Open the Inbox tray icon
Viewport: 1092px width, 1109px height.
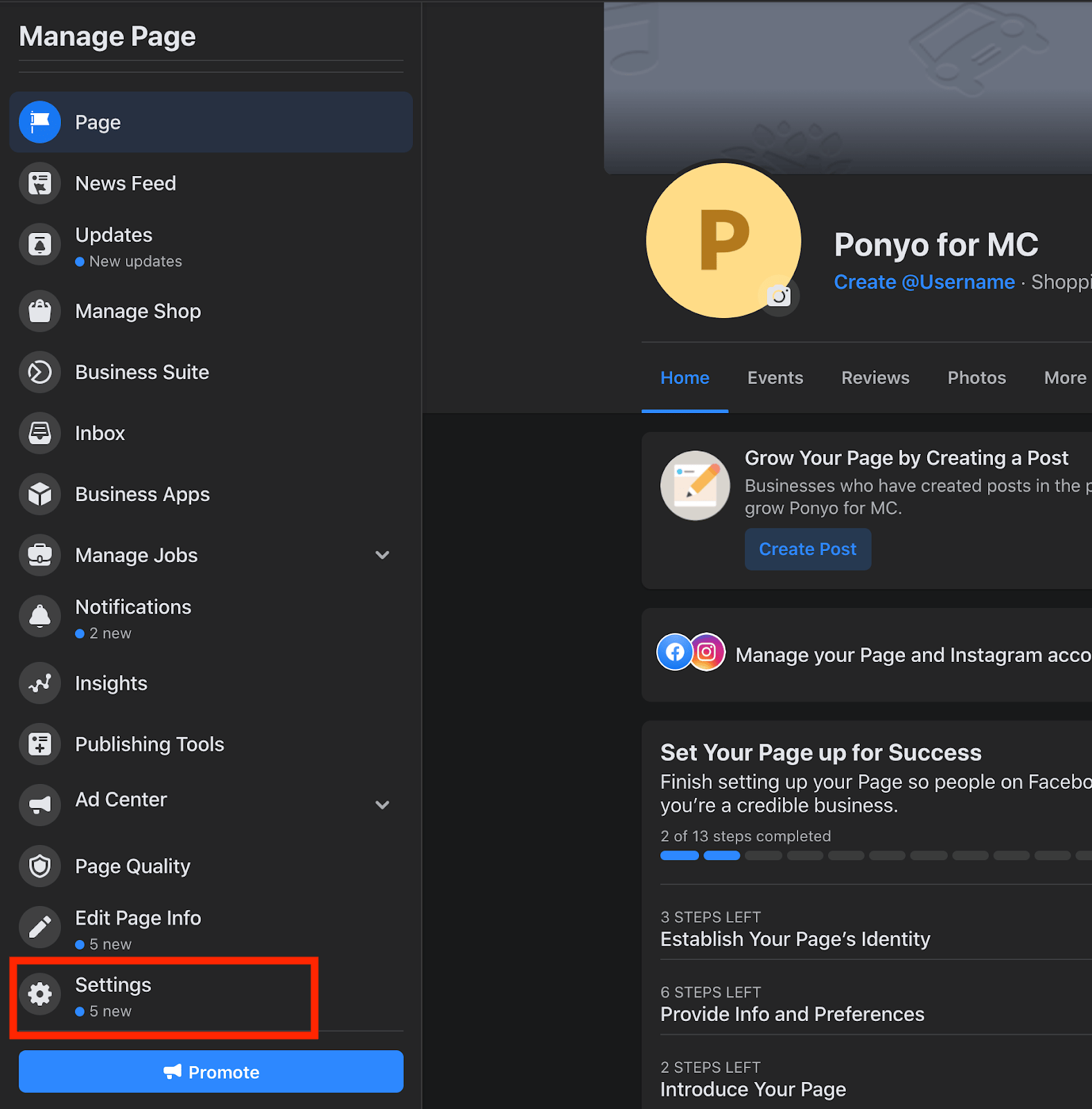coord(39,433)
